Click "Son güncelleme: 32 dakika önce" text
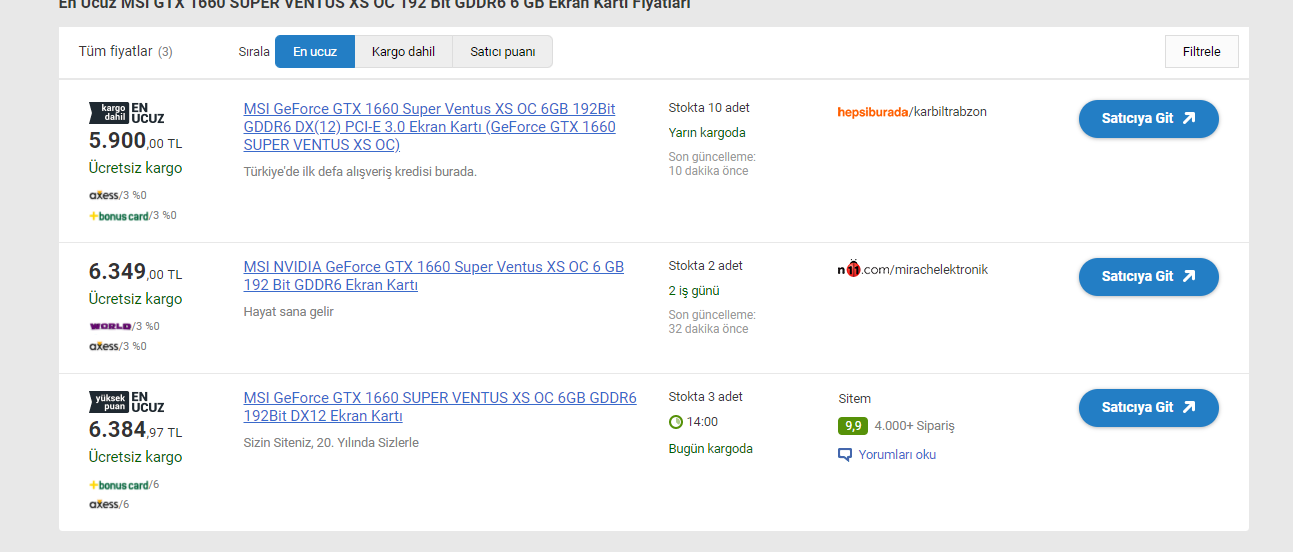1293x552 pixels. tap(712, 322)
